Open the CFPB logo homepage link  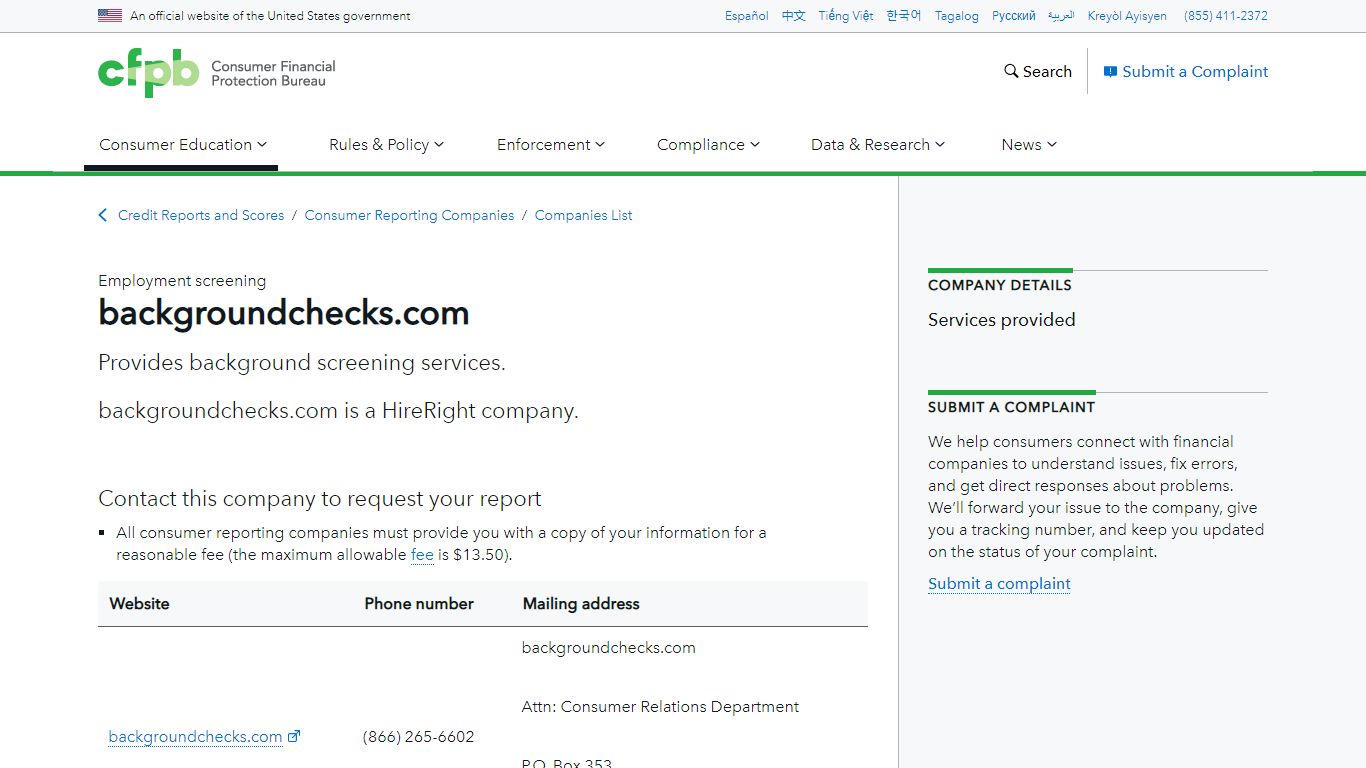(217, 73)
